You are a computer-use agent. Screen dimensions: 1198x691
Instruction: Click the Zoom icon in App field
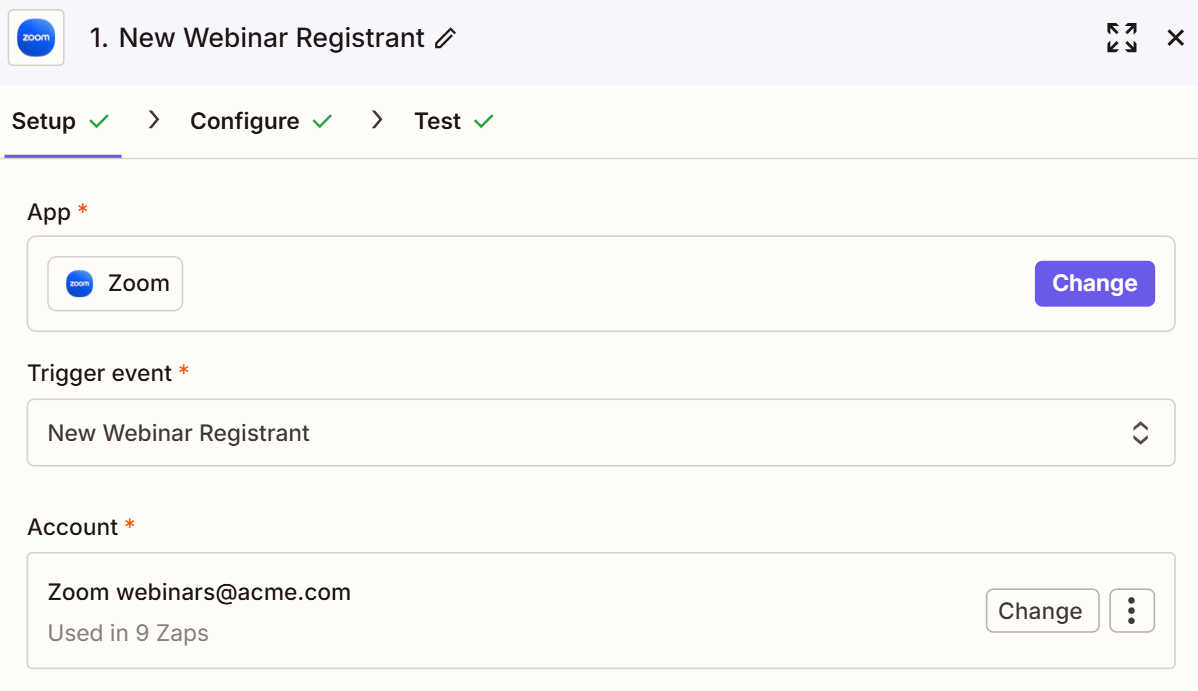pyautogui.click(x=79, y=284)
